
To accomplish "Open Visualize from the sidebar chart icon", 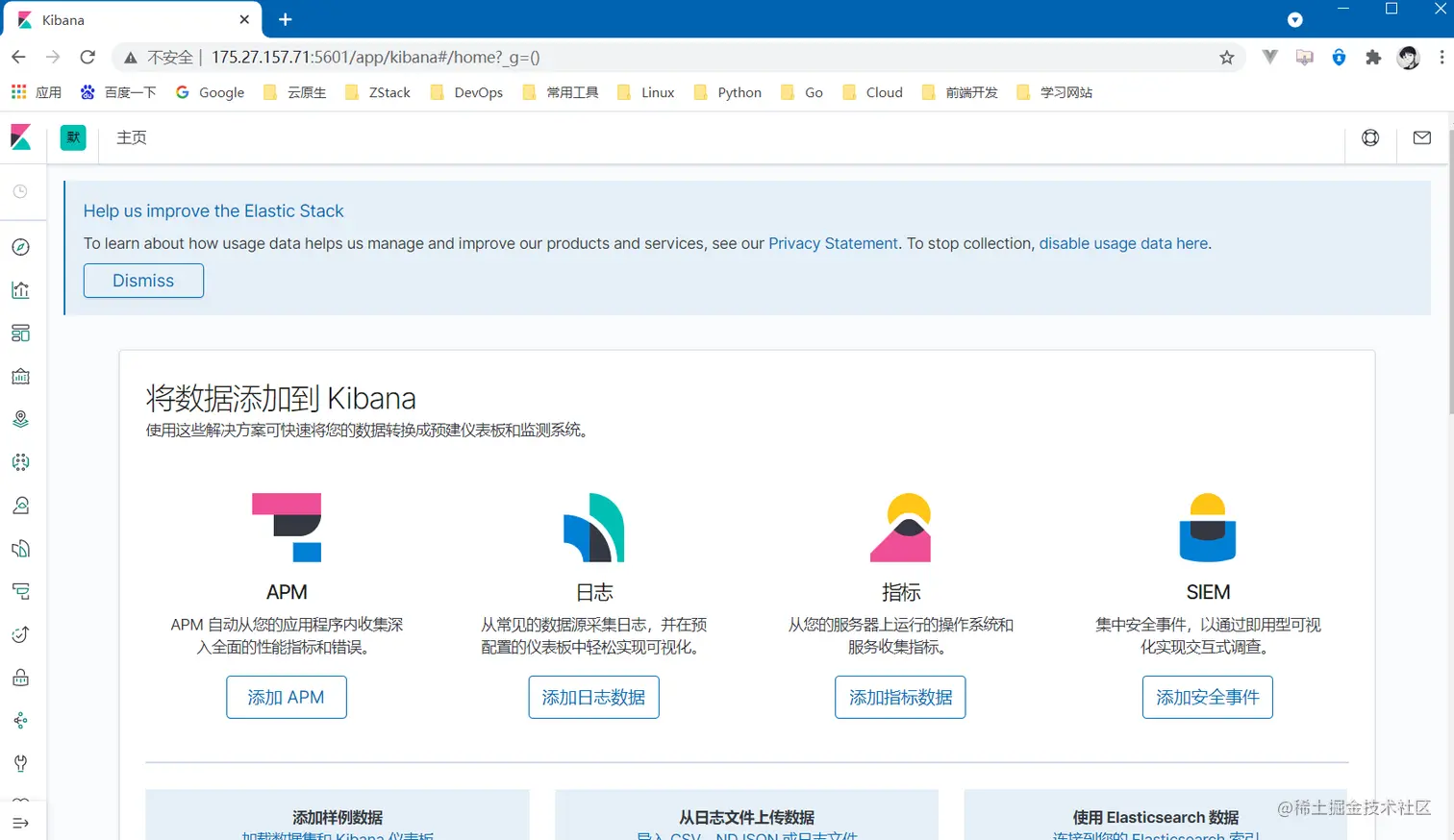I will tap(20, 290).
